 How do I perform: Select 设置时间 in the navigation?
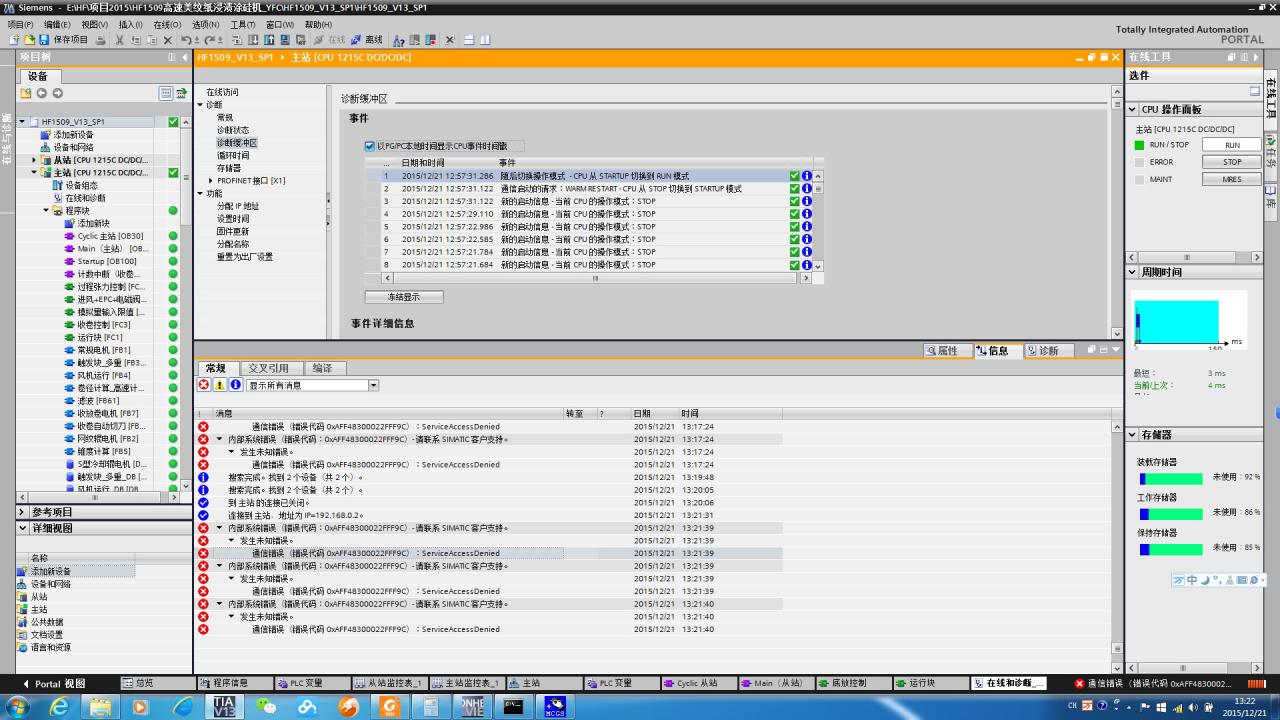tap(233, 219)
